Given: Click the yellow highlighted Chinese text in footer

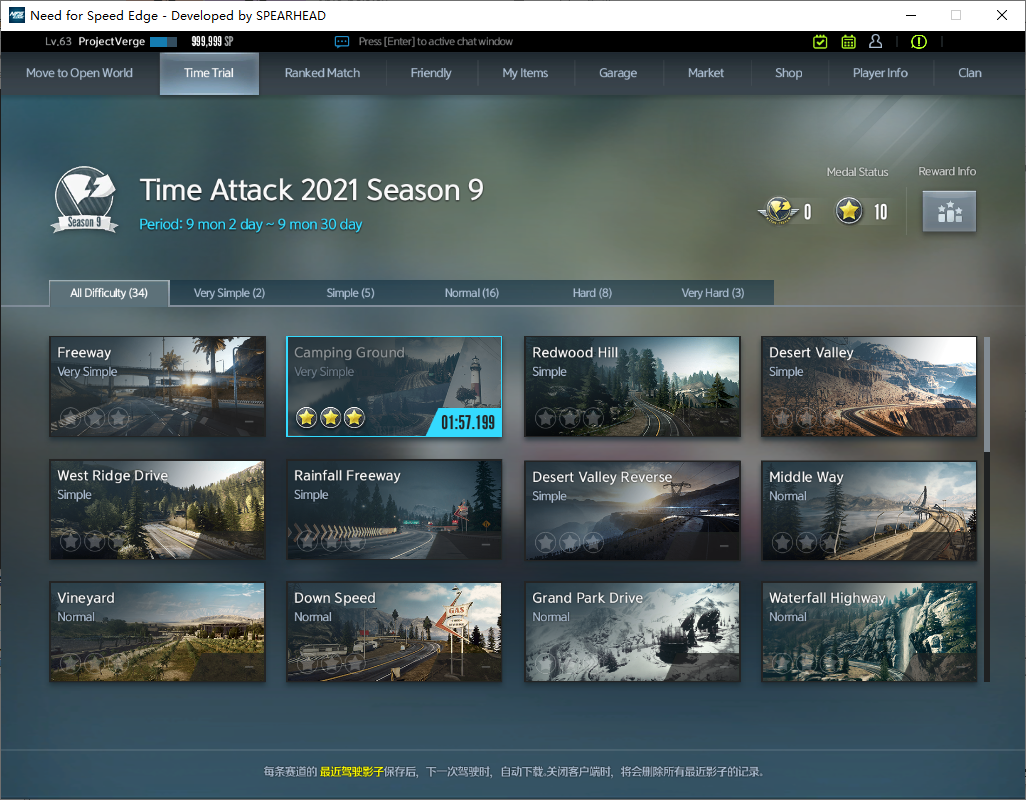Looking at the screenshot, I should point(351,772).
